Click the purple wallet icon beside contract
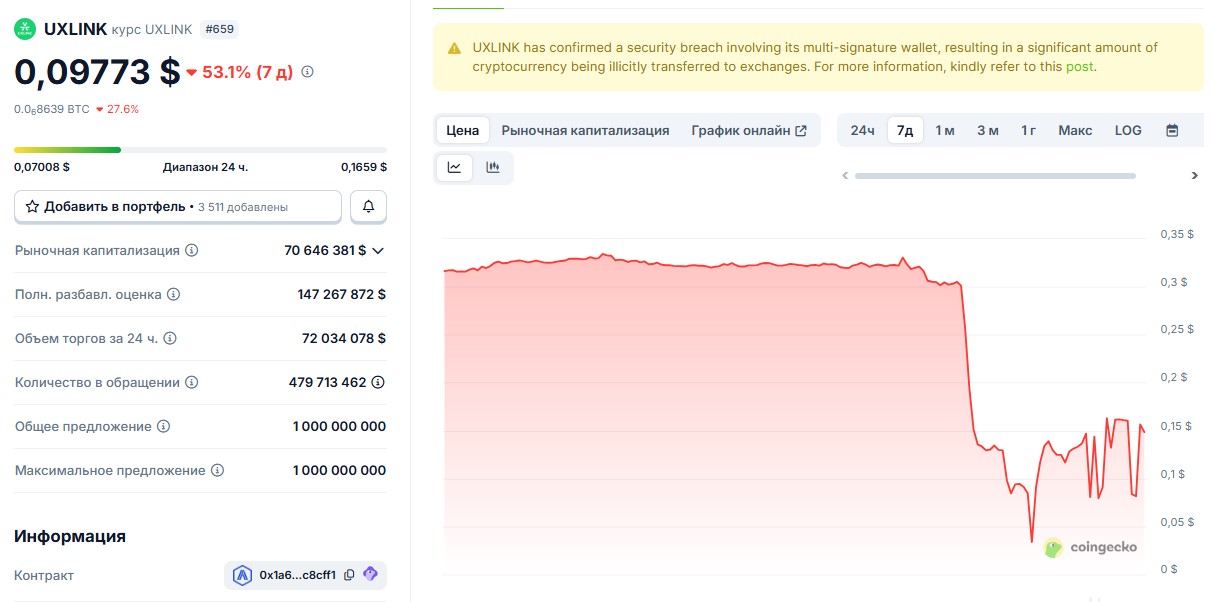The image size is (1211, 602). click(370, 575)
